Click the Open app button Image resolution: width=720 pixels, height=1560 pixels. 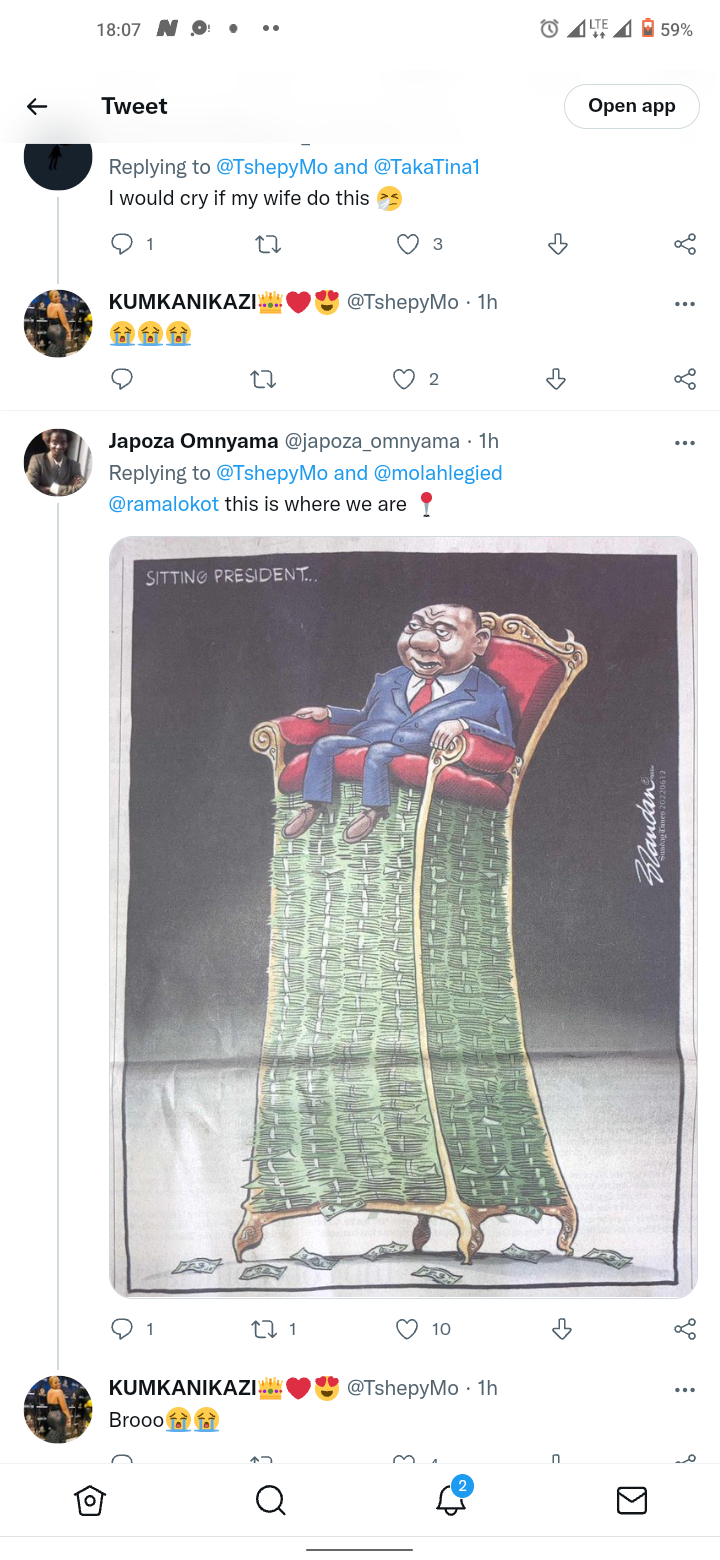[632, 106]
